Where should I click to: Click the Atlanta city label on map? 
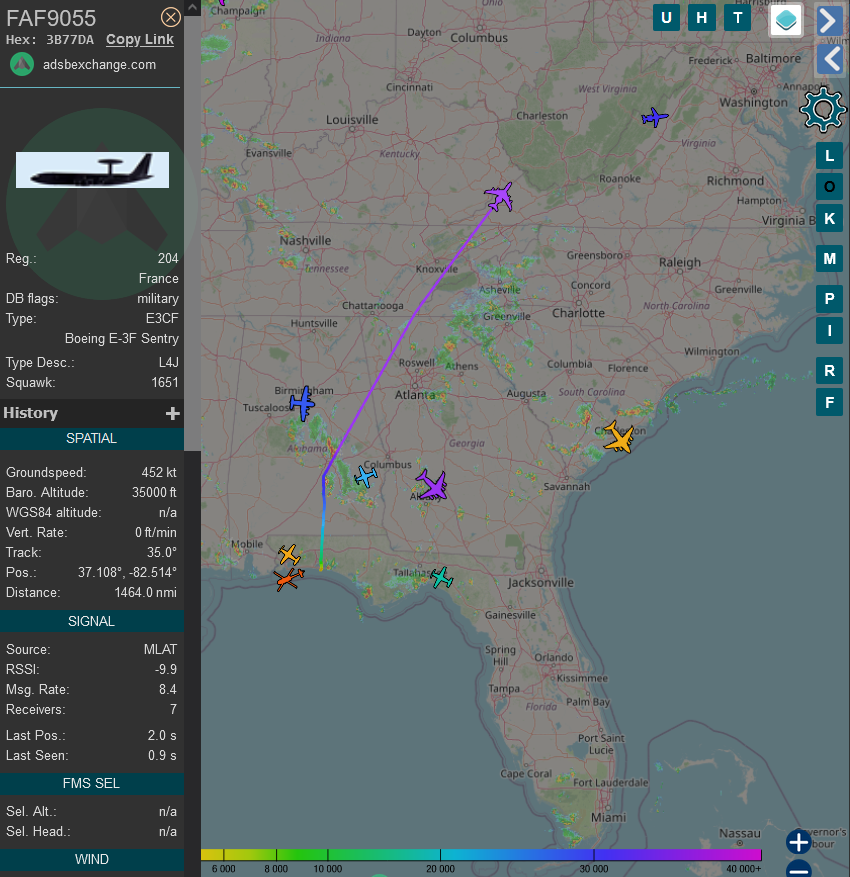coord(415,395)
